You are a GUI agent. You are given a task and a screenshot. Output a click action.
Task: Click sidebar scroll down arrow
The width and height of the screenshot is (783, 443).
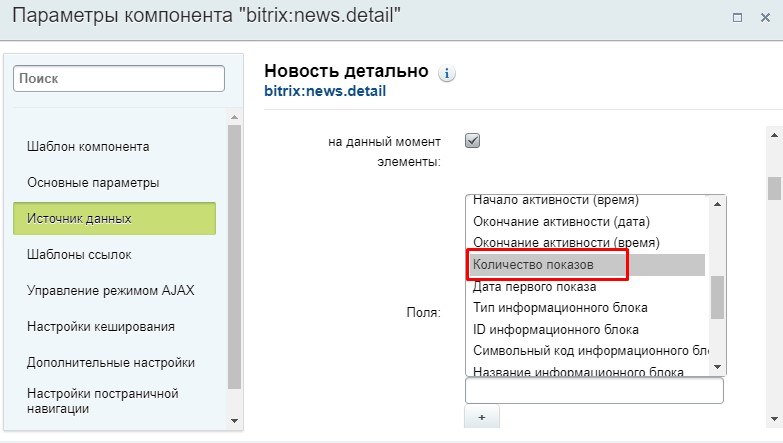pos(235,421)
